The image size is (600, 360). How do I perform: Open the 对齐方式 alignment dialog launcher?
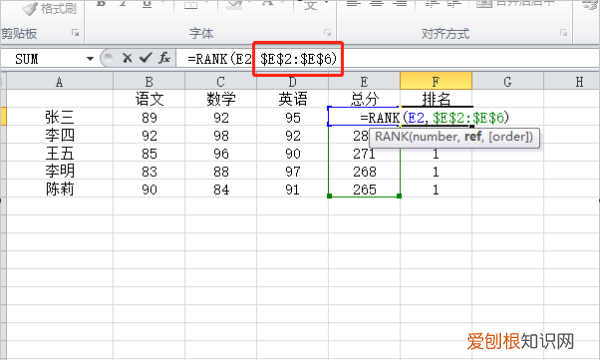click(563, 33)
